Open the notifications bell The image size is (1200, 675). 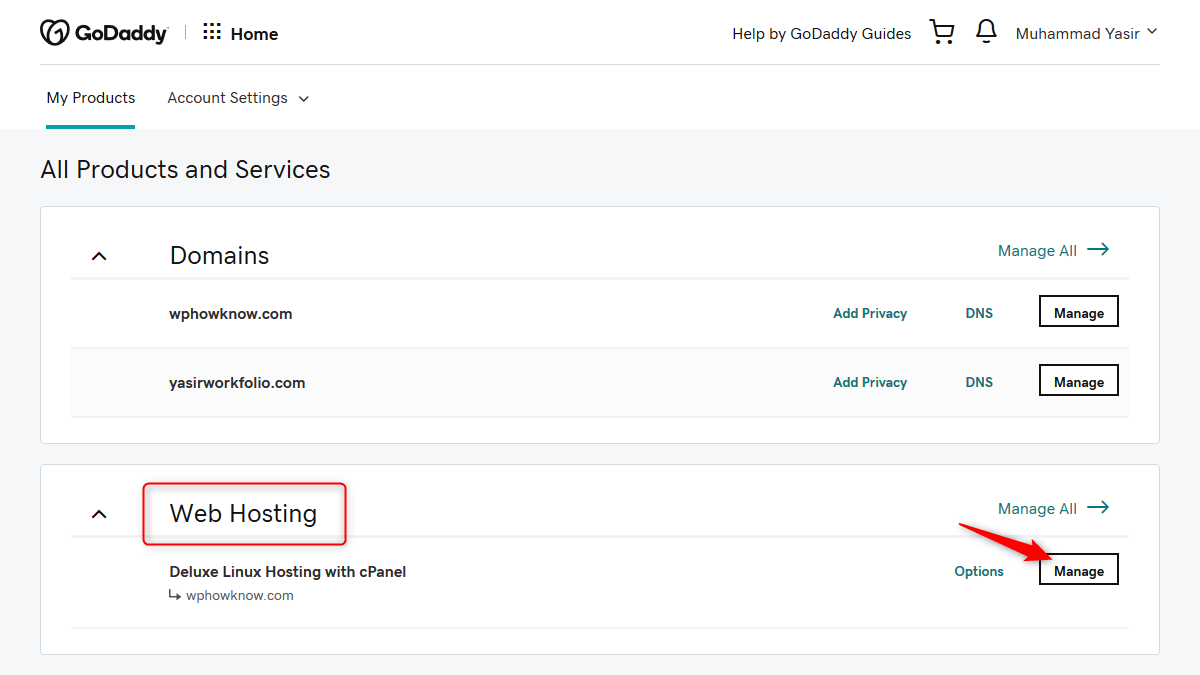click(986, 33)
